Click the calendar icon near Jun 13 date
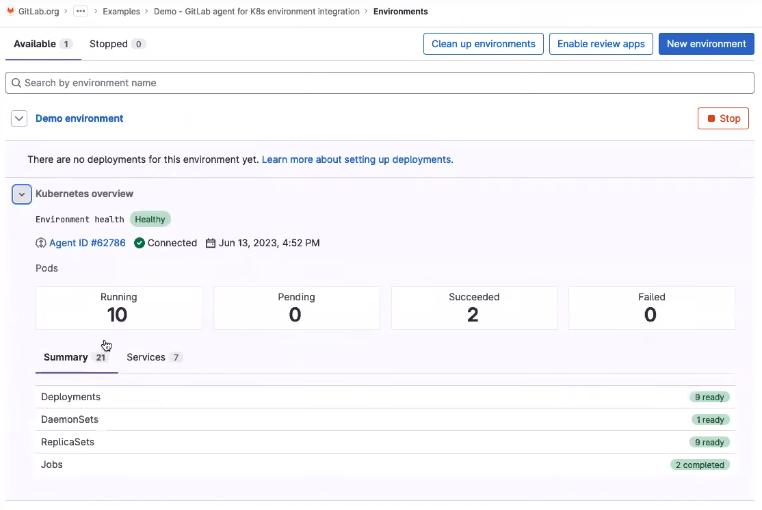Image resolution: width=762 pixels, height=510 pixels. pyautogui.click(x=211, y=243)
